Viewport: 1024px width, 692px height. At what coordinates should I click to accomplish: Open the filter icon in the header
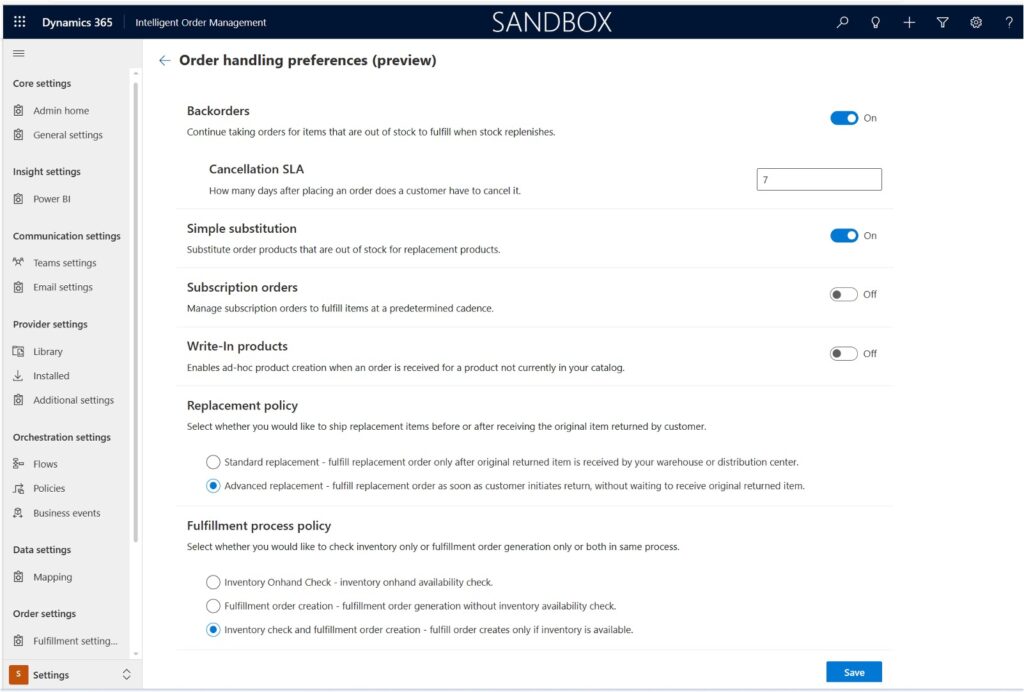point(943,21)
